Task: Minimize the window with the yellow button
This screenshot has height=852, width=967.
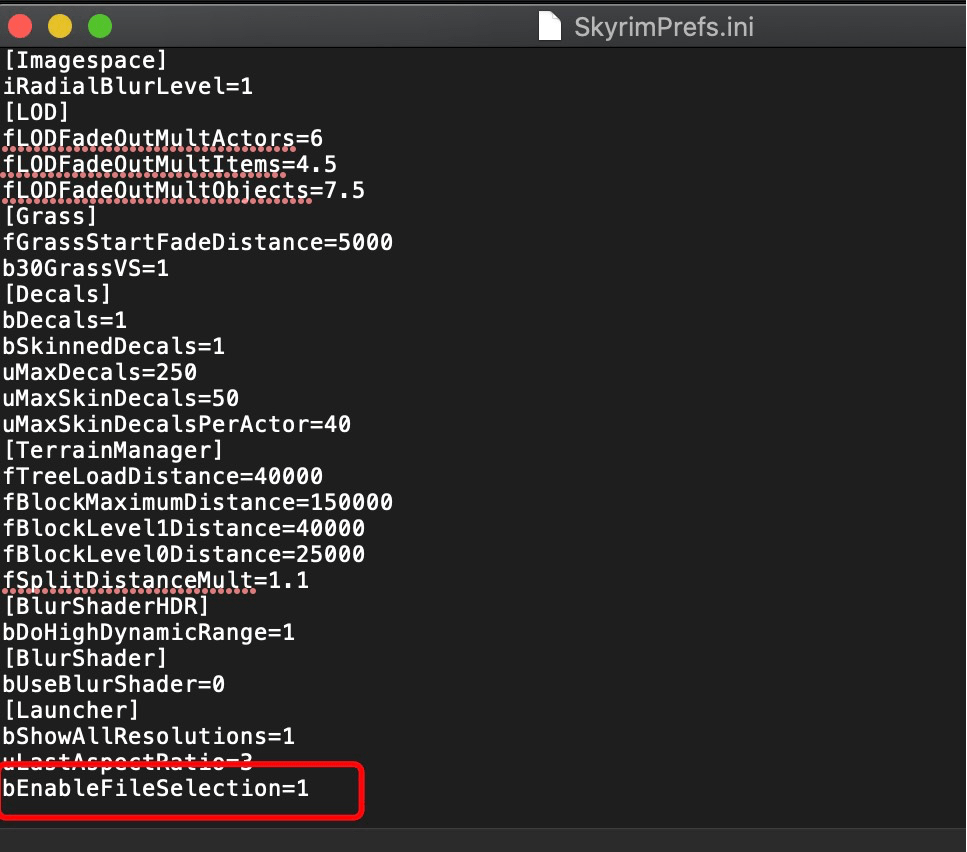Action: tap(60, 26)
